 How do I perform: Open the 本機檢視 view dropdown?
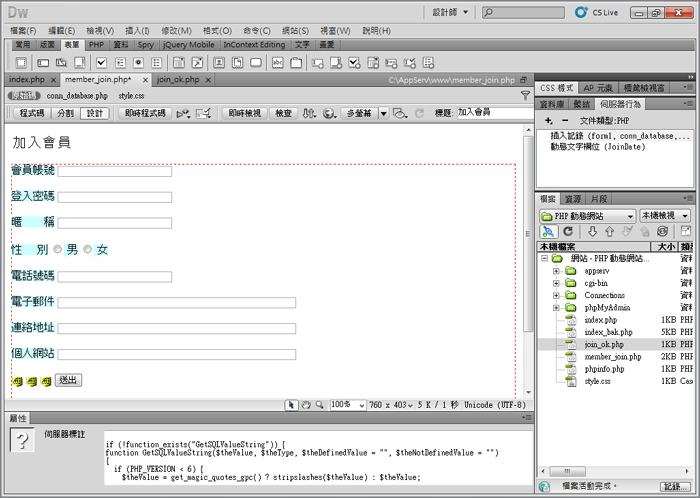(665, 216)
